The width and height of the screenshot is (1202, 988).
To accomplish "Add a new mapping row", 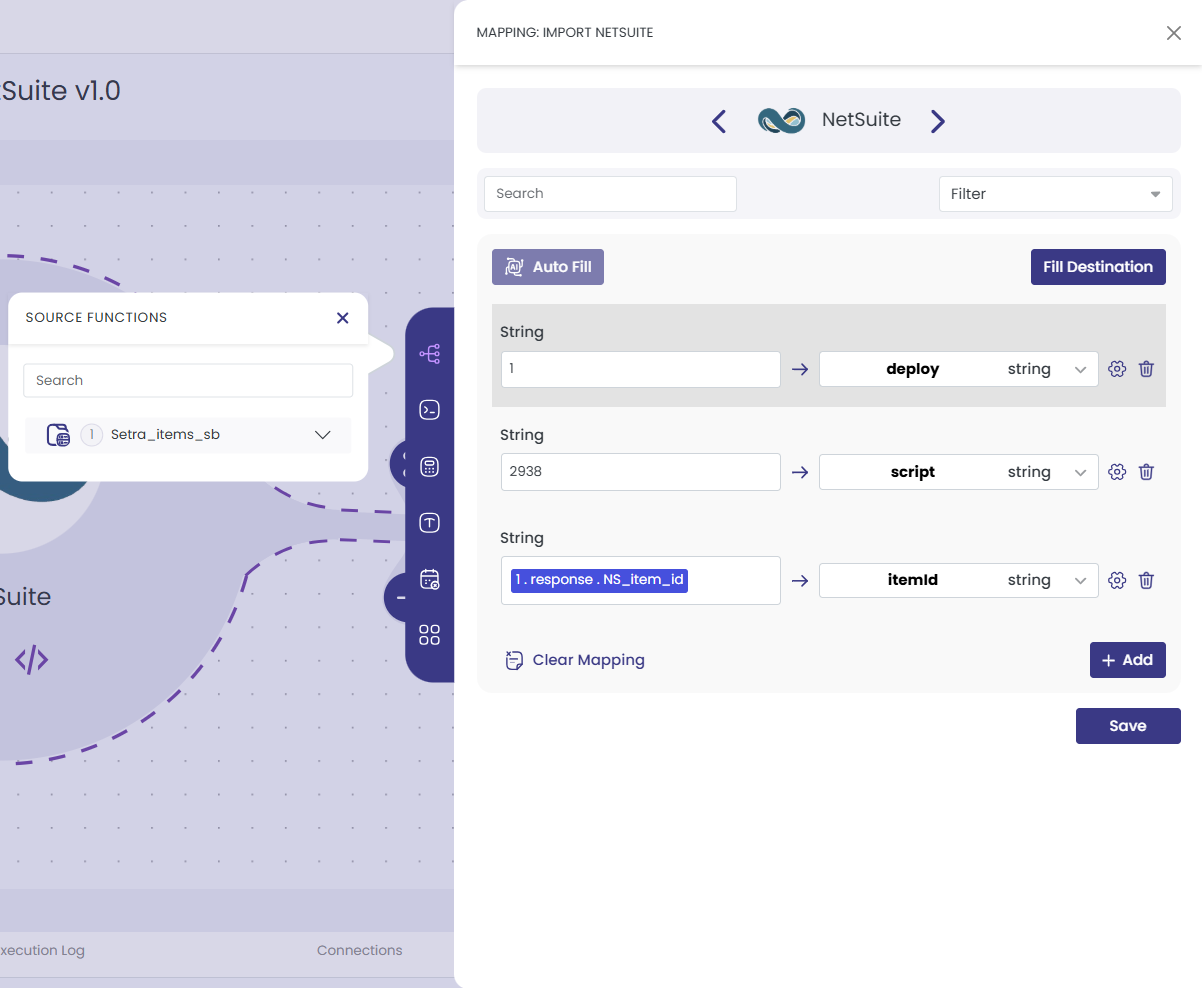I will [1127, 660].
